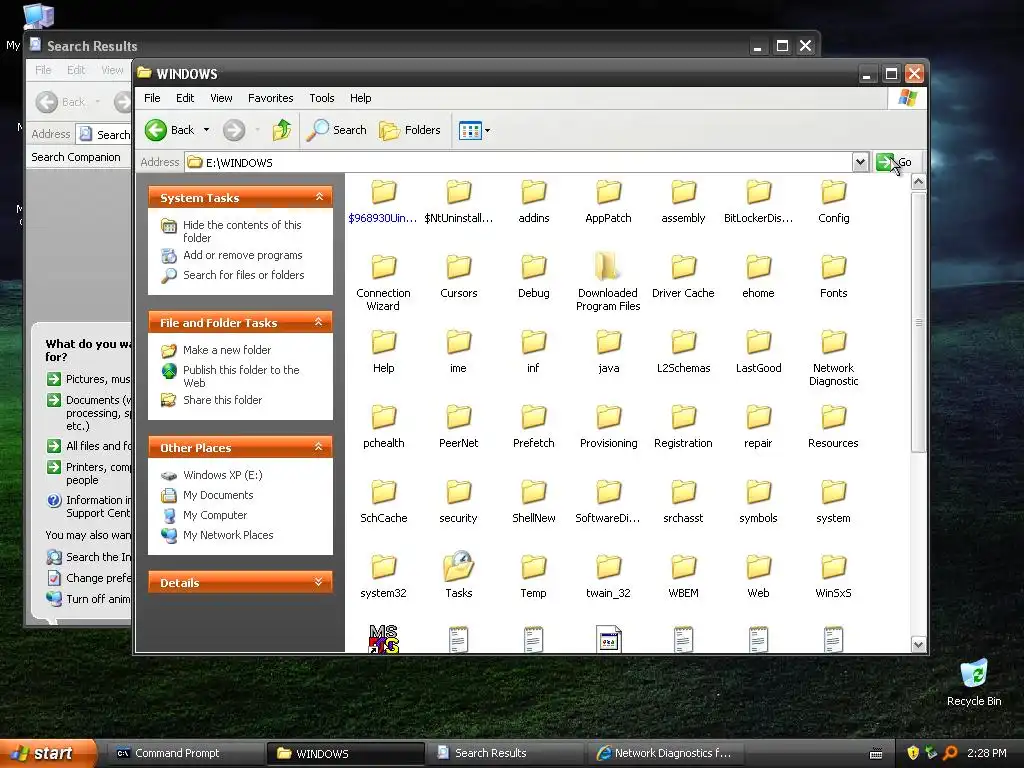Select the security folder icon
The image size is (1024, 768).
458,492
